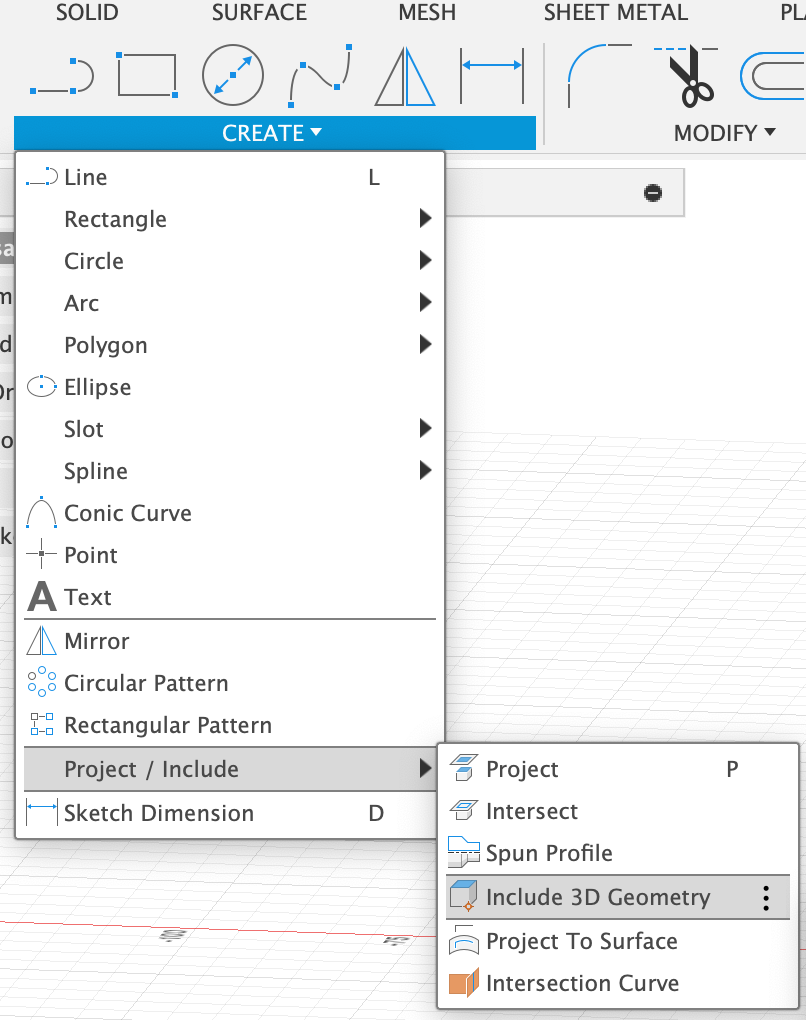Select the Sketch Dimension toolbar icon
The height and width of the screenshot is (1020, 806).
click(x=492, y=75)
